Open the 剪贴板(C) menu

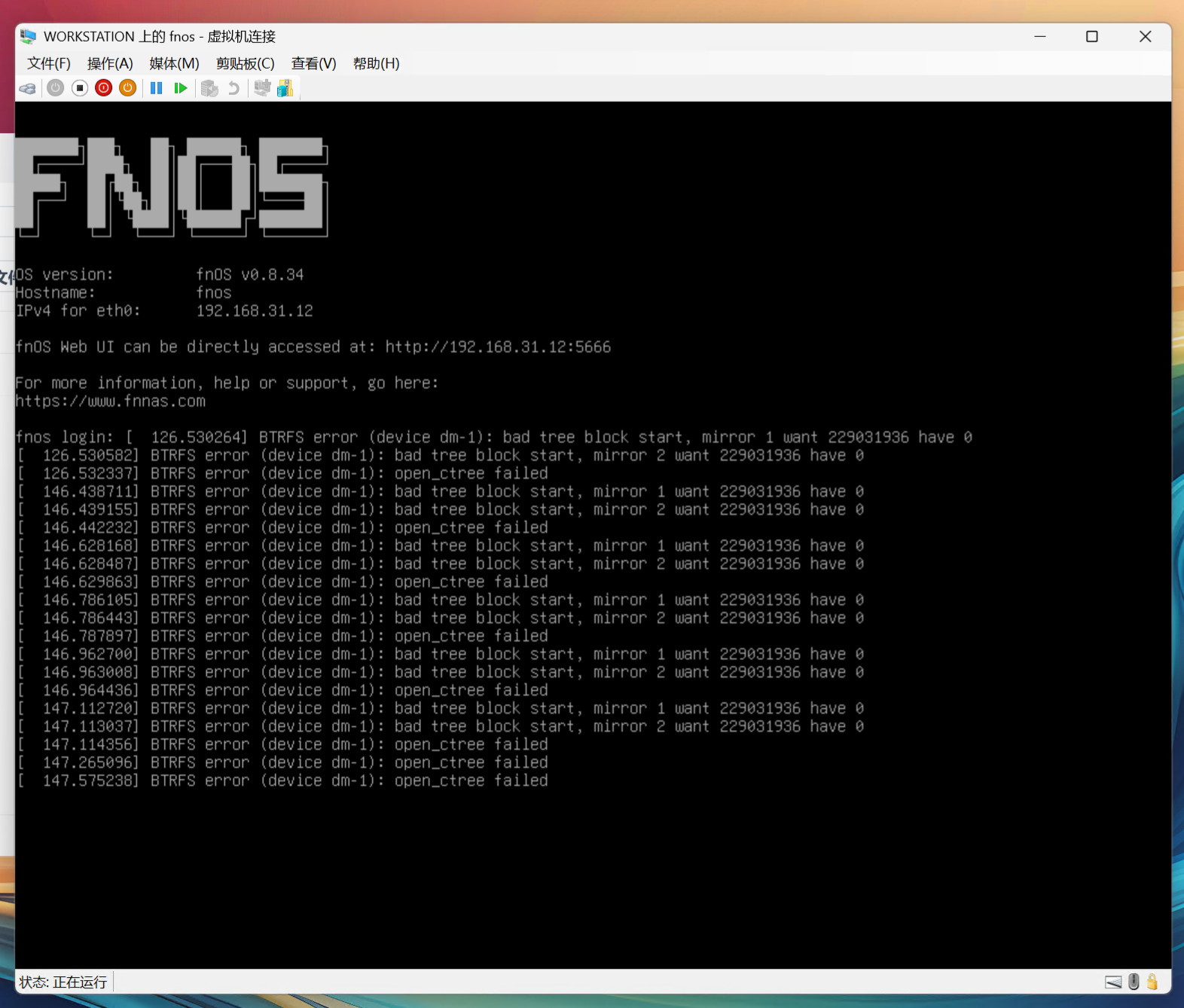pyautogui.click(x=246, y=64)
